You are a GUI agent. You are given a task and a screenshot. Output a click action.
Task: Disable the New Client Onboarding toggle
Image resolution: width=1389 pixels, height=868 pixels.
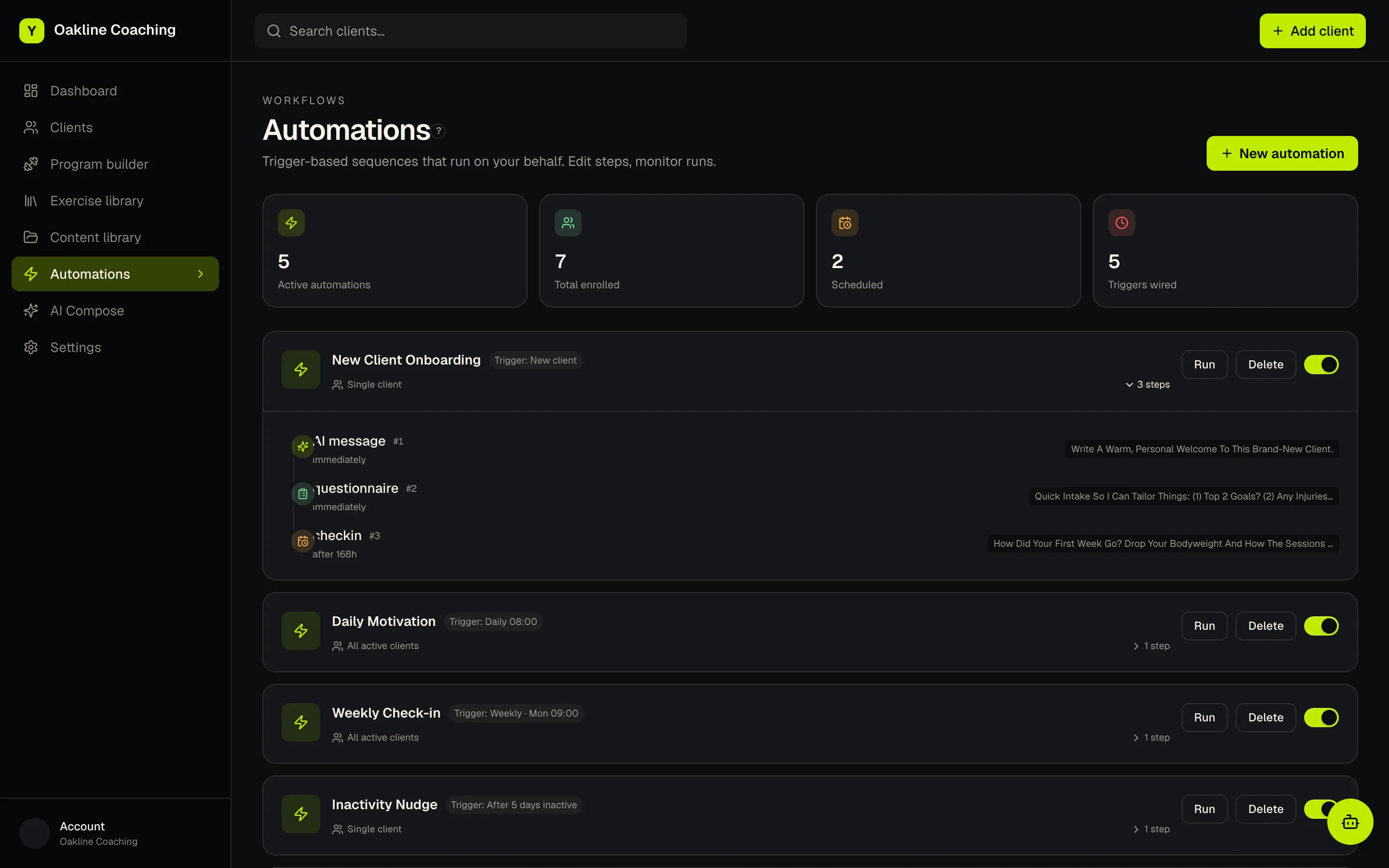click(x=1321, y=365)
